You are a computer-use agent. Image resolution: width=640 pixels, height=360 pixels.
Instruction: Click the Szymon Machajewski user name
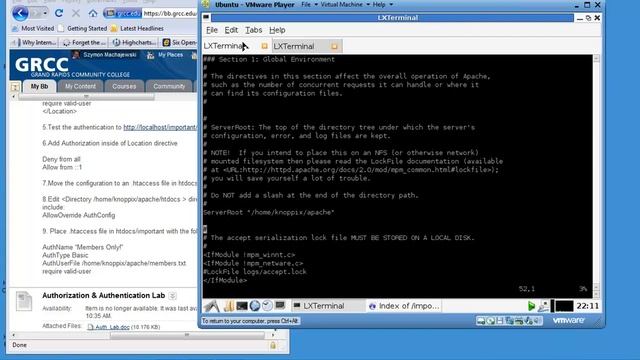click(109, 55)
